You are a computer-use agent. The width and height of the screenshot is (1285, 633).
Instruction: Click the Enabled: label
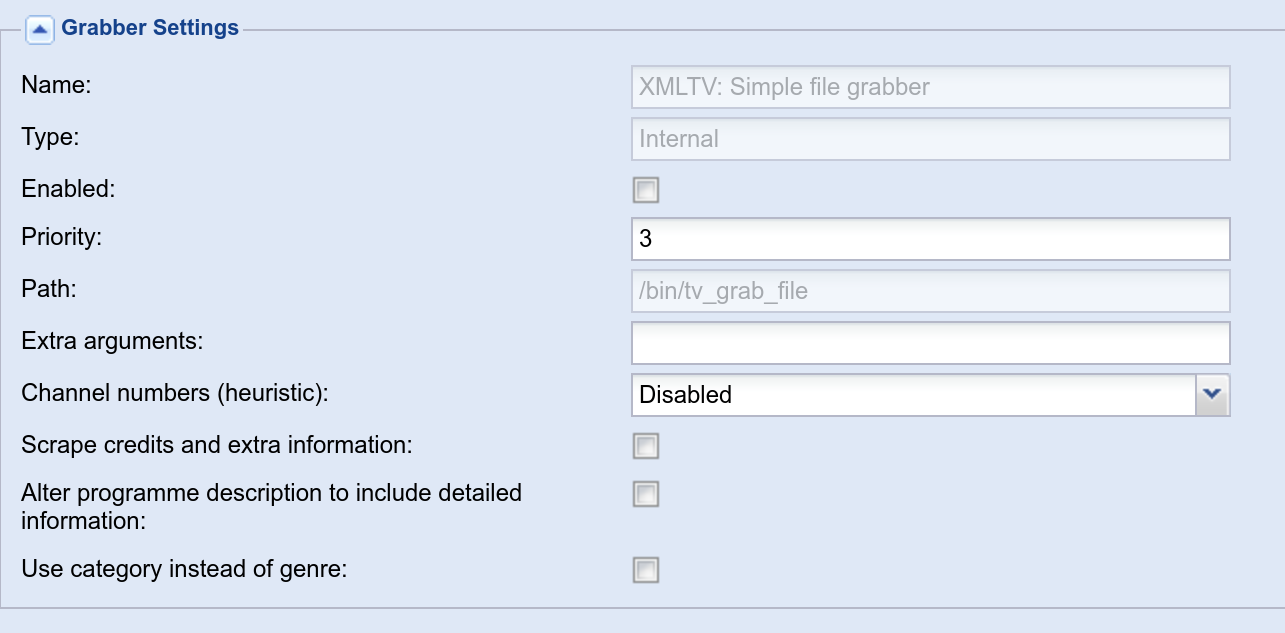coord(68,188)
